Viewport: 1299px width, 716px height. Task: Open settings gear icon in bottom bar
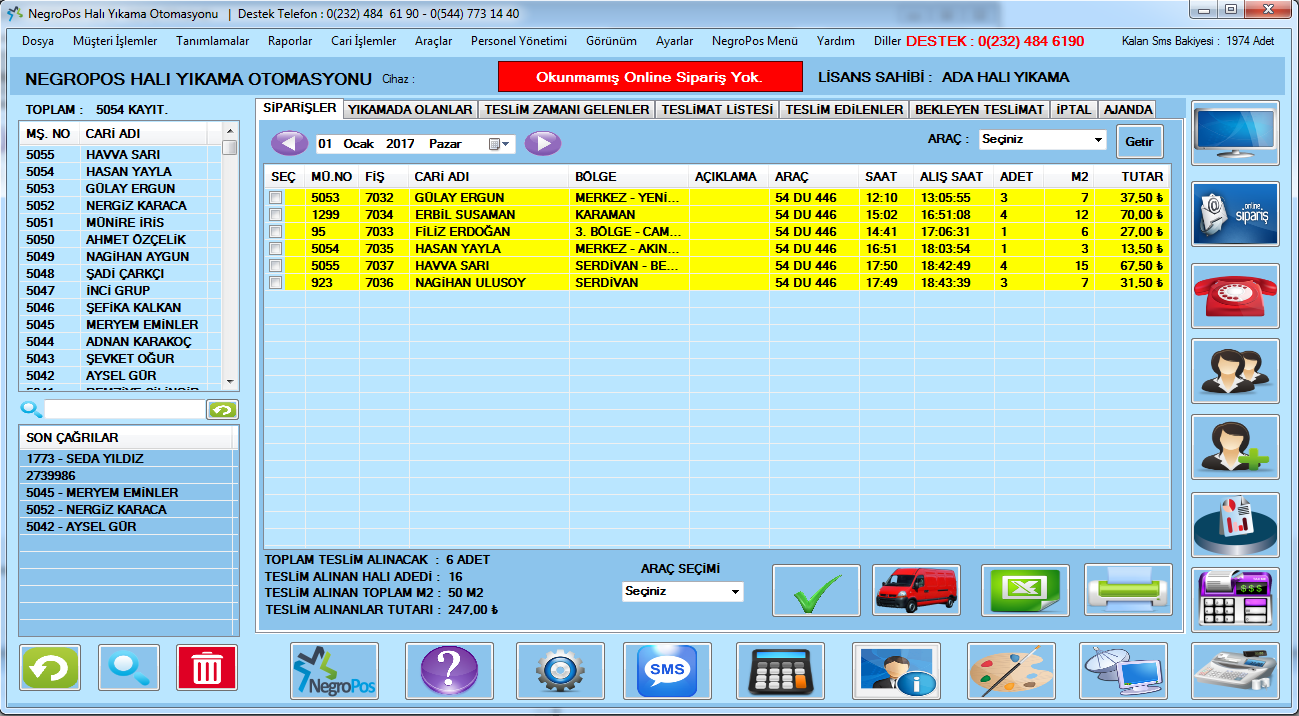click(x=560, y=671)
